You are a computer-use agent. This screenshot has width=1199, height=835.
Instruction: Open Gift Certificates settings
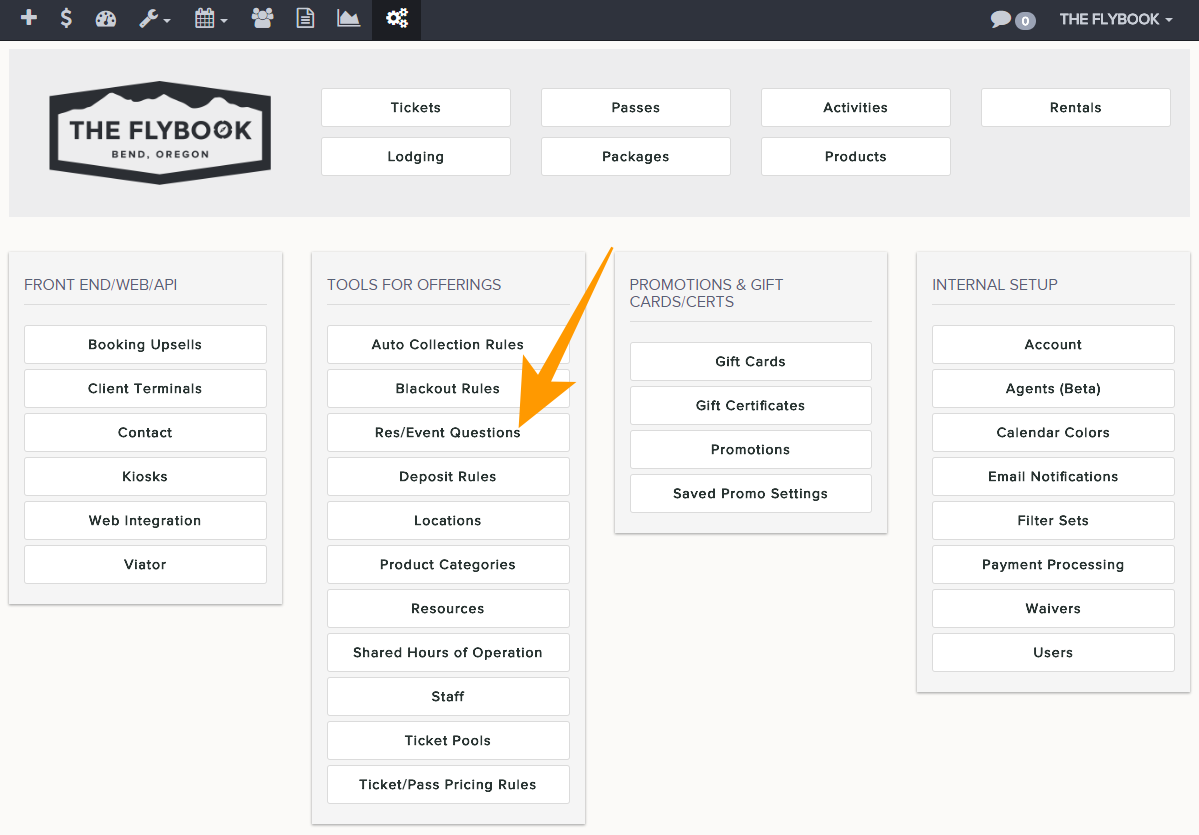tap(751, 405)
